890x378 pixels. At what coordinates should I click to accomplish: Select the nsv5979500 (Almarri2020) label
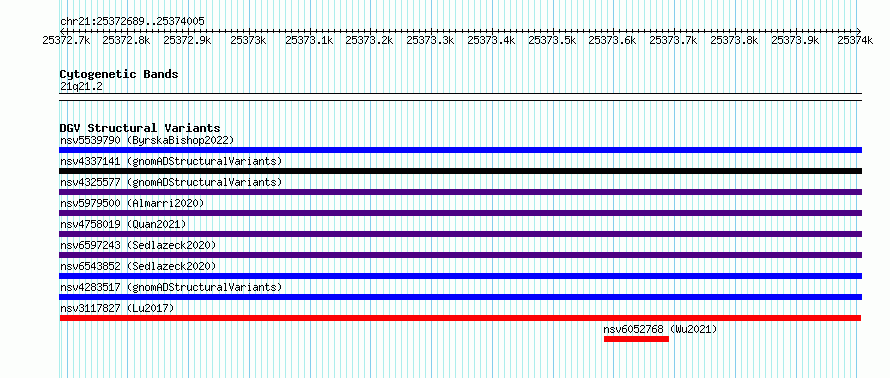[x=132, y=203]
